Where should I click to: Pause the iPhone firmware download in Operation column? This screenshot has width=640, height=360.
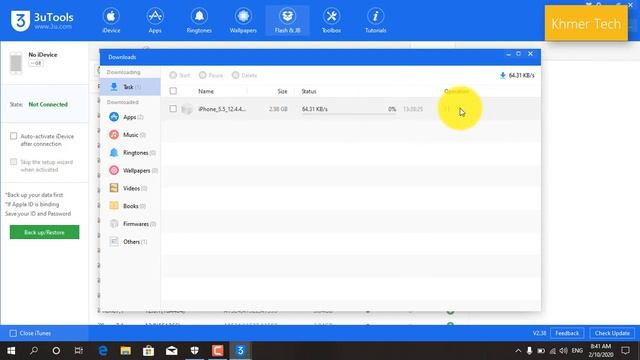tap(447, 109)
